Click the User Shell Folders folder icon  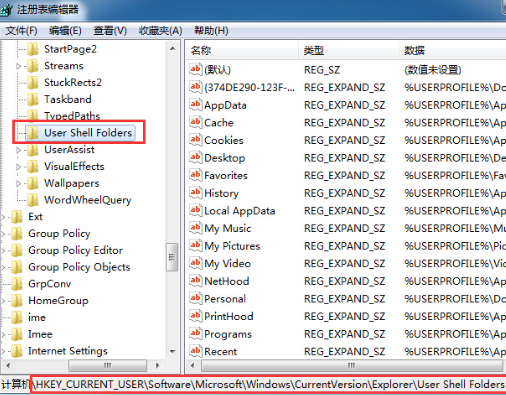[33, 133]
